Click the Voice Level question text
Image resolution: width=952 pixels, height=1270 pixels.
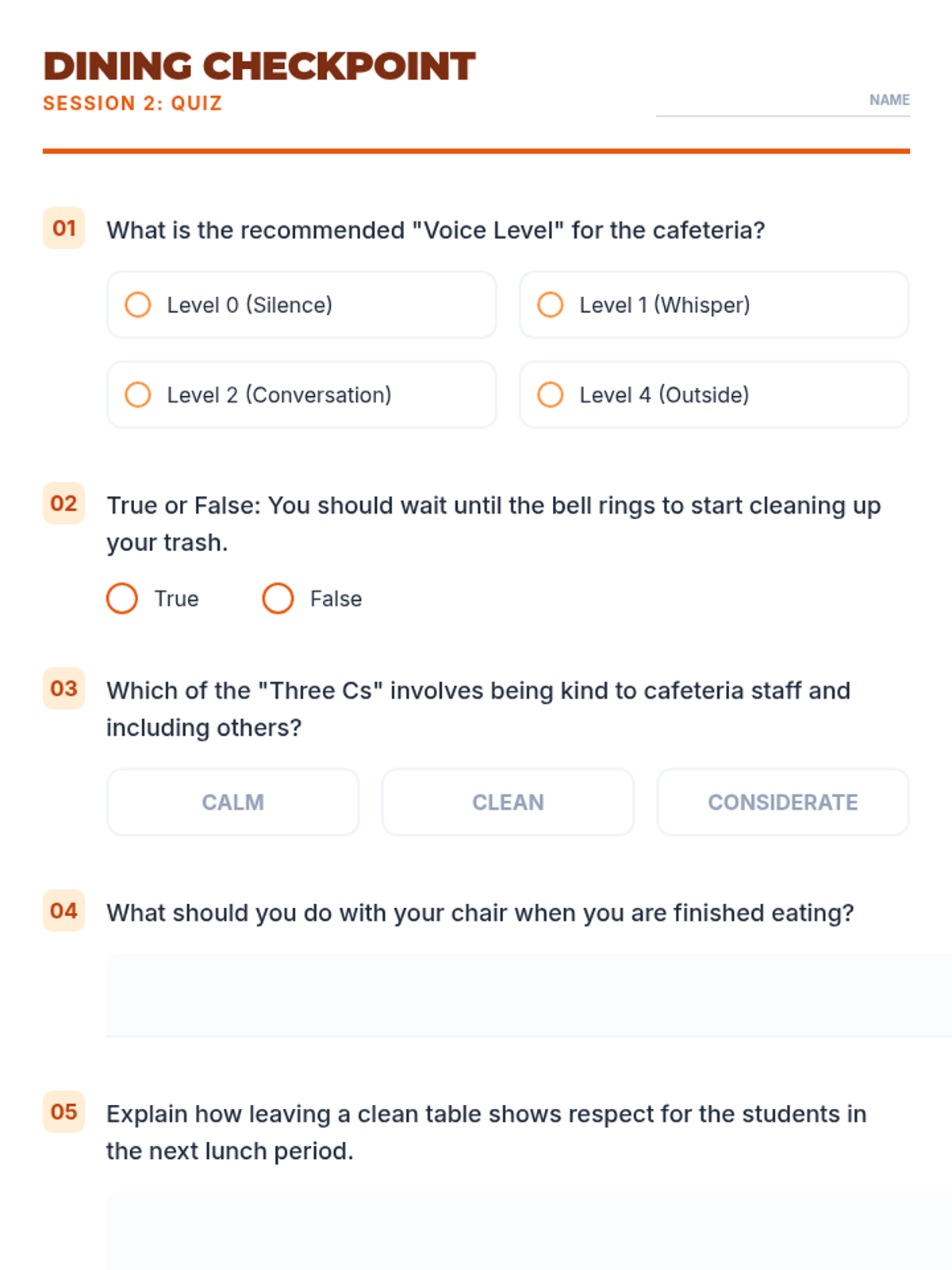tap(436, 230)
